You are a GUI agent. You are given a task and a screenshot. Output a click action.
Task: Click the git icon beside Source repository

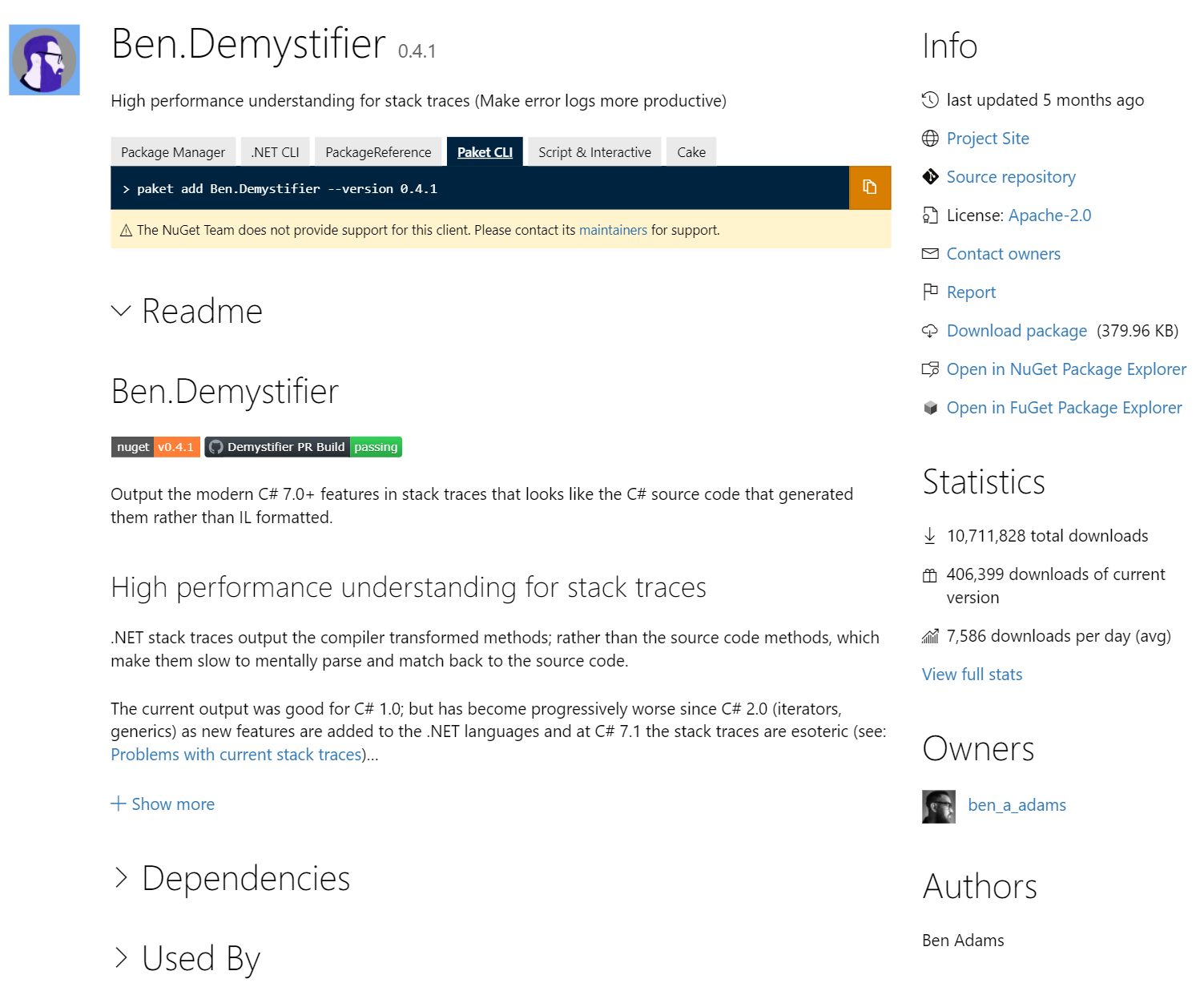930,177
